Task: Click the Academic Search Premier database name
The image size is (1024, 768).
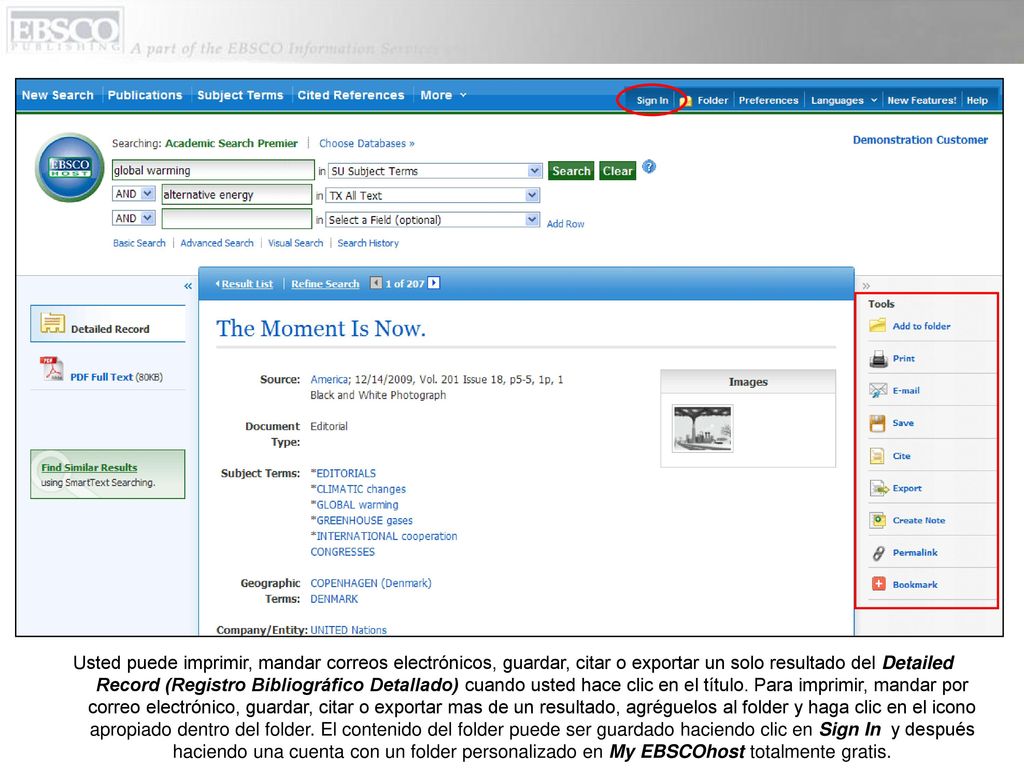Action: tap(231, 143)
